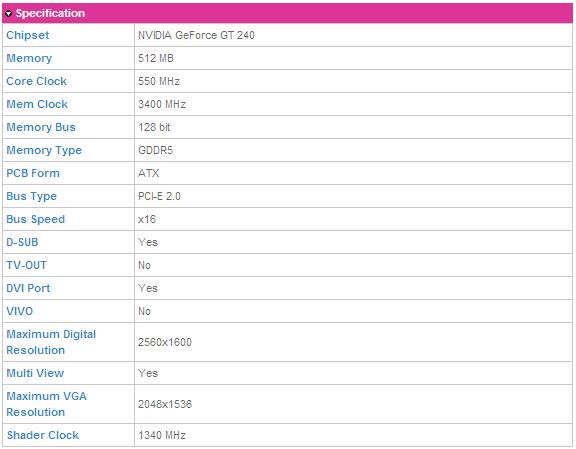This screenshot has height=449, width=576.
Task: Click the Mem Clock label
Action: coord(37,104)
